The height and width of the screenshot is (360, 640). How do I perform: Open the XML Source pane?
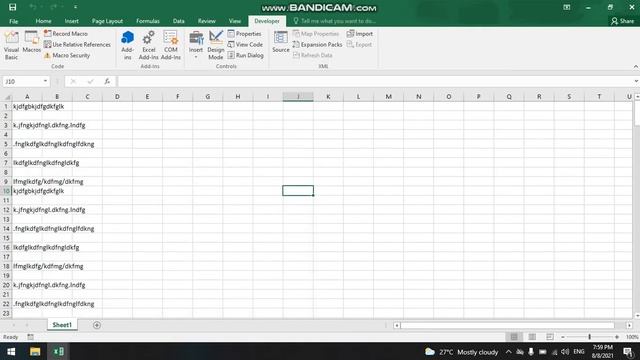pos(281,42)
